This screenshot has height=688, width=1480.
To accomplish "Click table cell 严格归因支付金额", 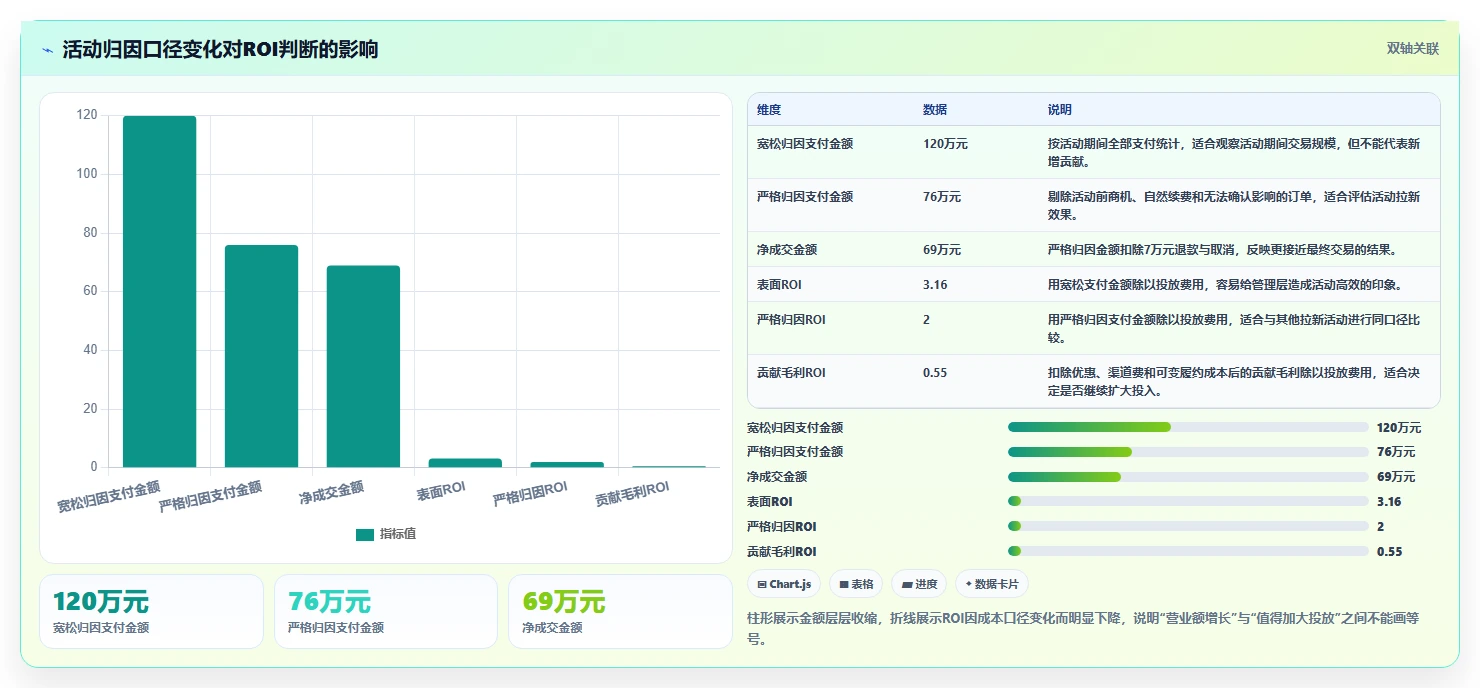I will click(805, 197).
